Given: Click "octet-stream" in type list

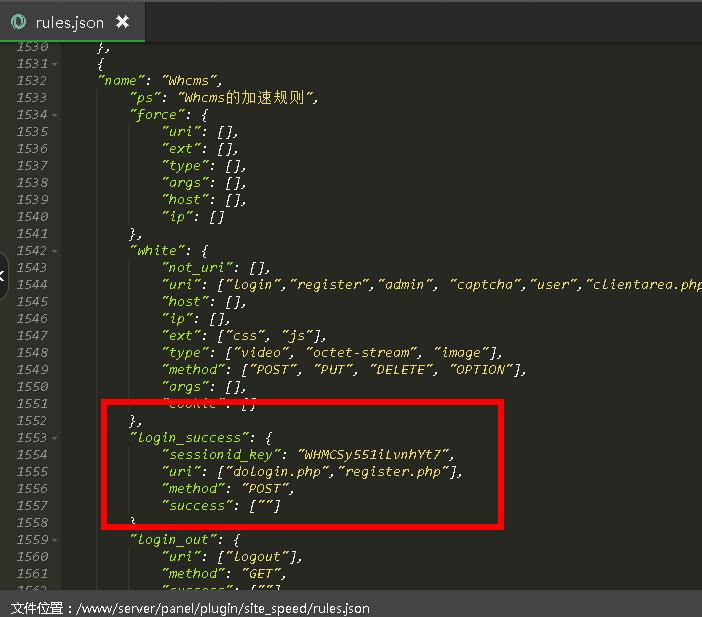Looking at the screenshot, I should click(x=361, y=353).
